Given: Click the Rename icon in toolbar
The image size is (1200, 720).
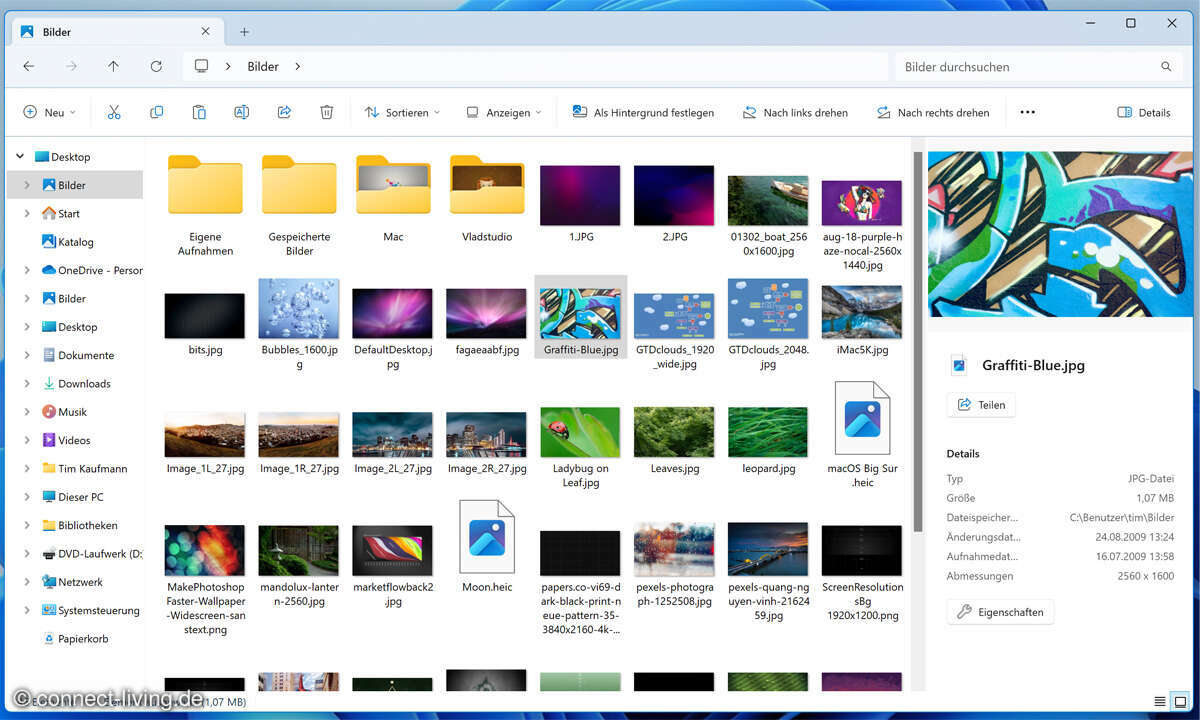Looking at the screenshot, I should pos(241,112).
